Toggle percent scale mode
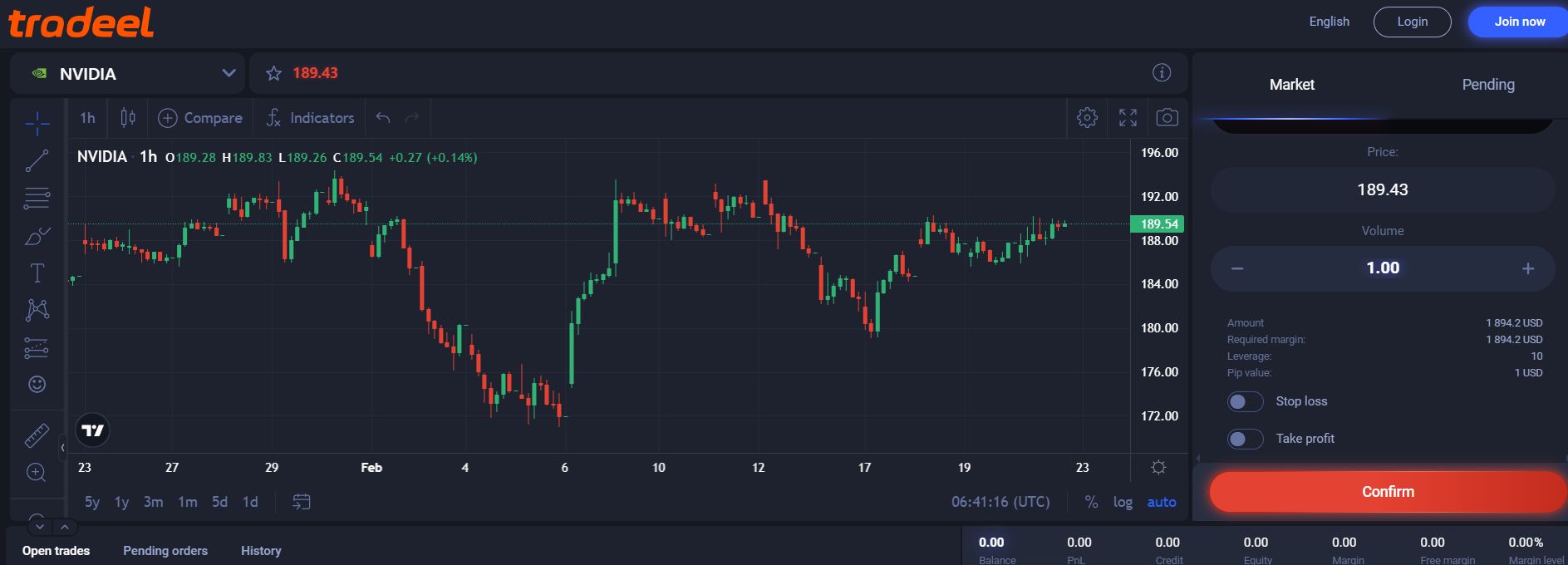 pos(1092,502)
